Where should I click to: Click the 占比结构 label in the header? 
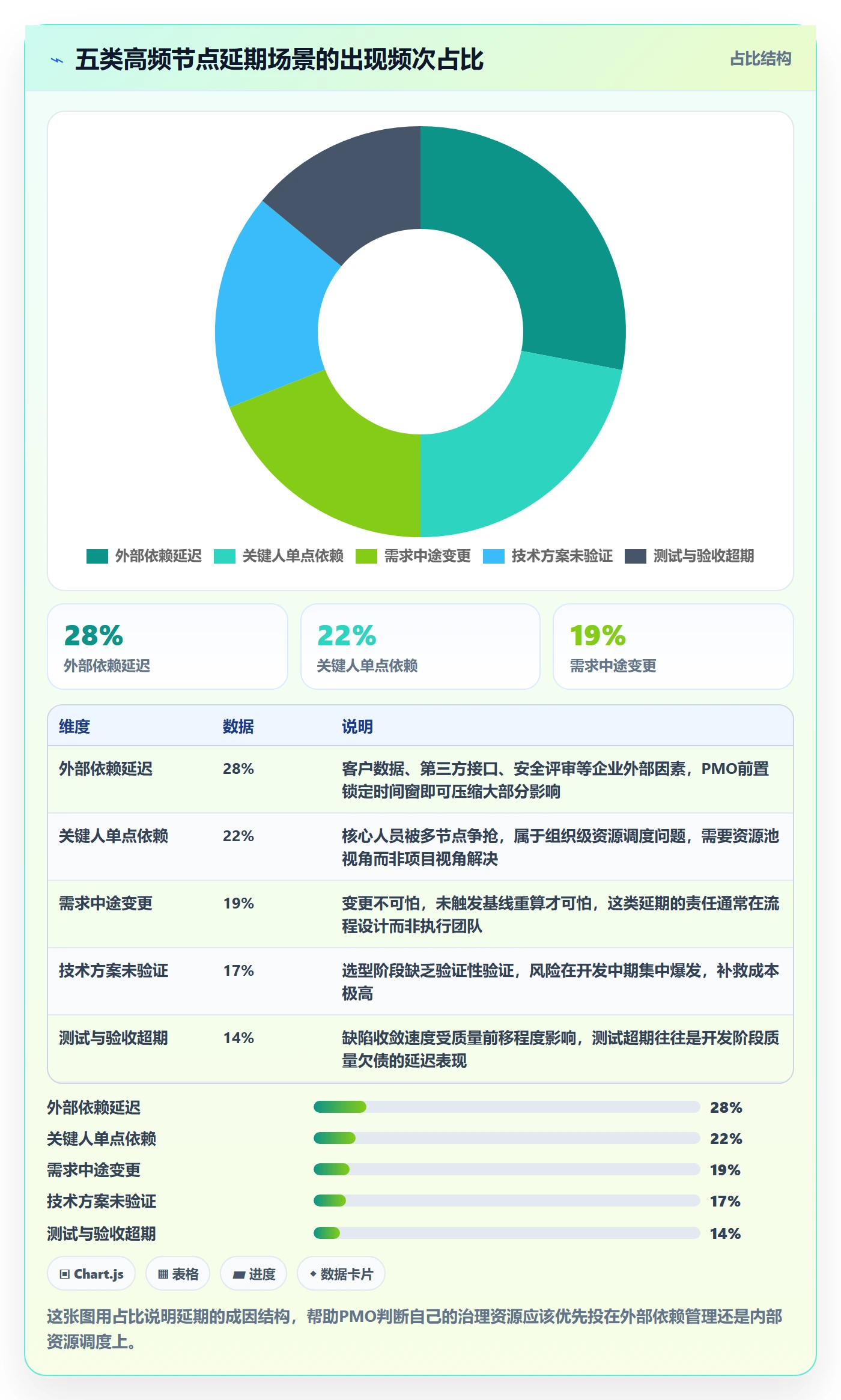(x=761, y=59)
